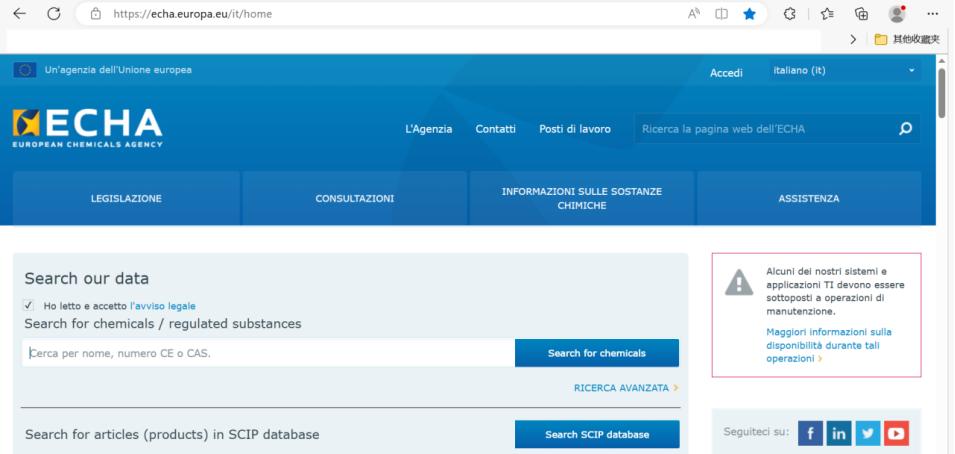Open ECHA's Facebook page icon
This screenshot has width=955, height=454.
click(x=810, y=433)
